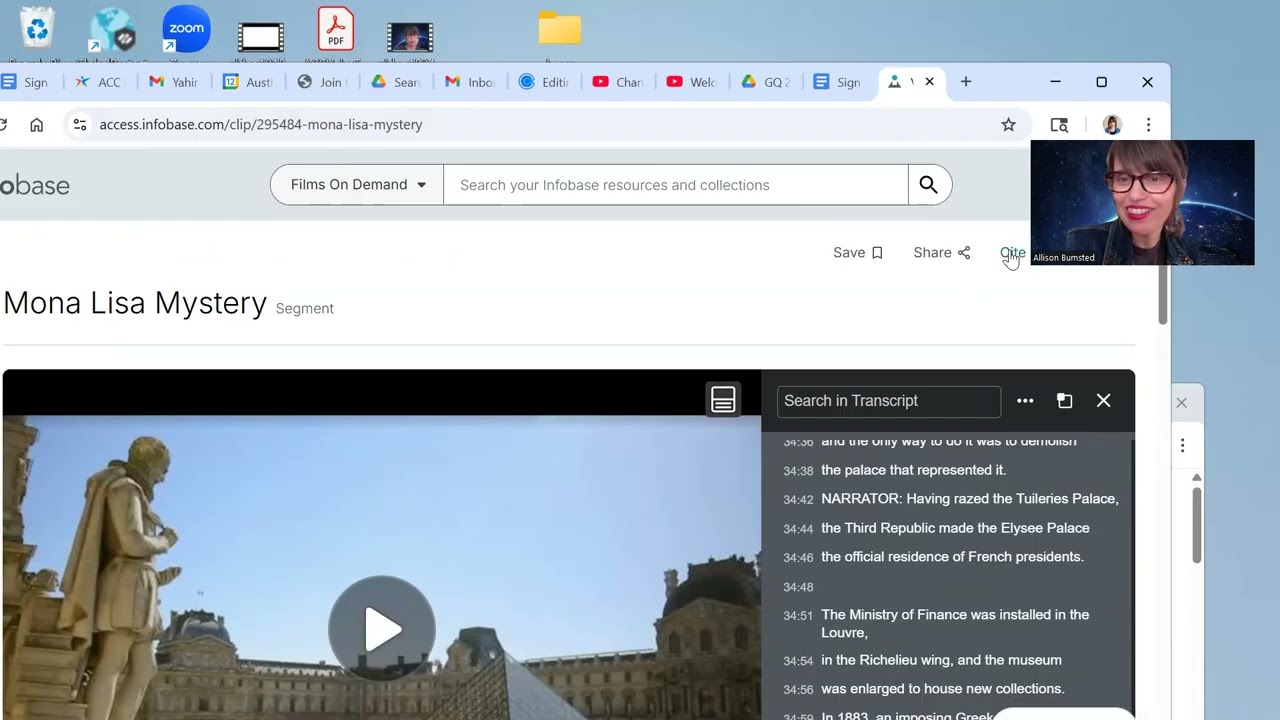Click the Infobase logo

click(x=34, y=185)
